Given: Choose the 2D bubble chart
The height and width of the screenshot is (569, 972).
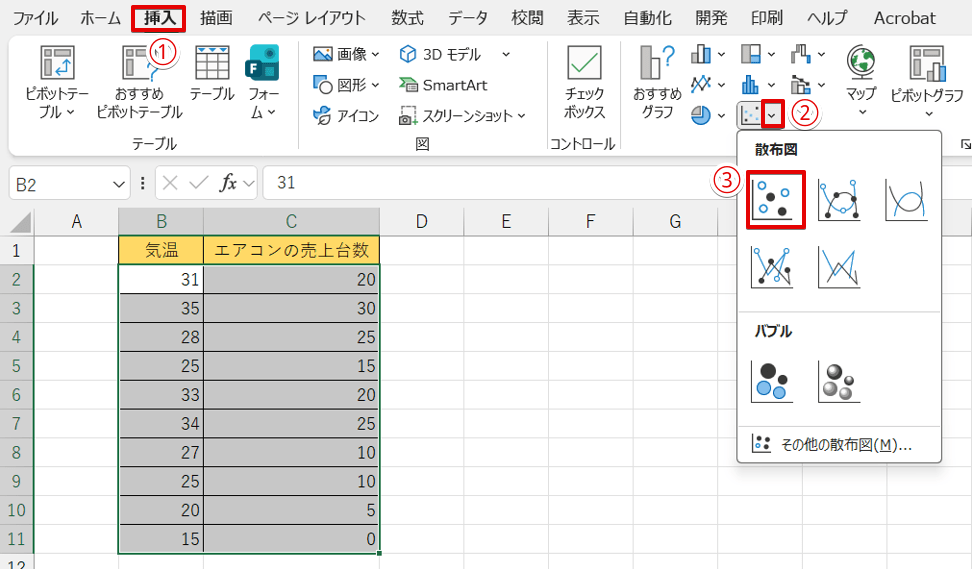Looking at the screenshot, I should coord(772,382).
